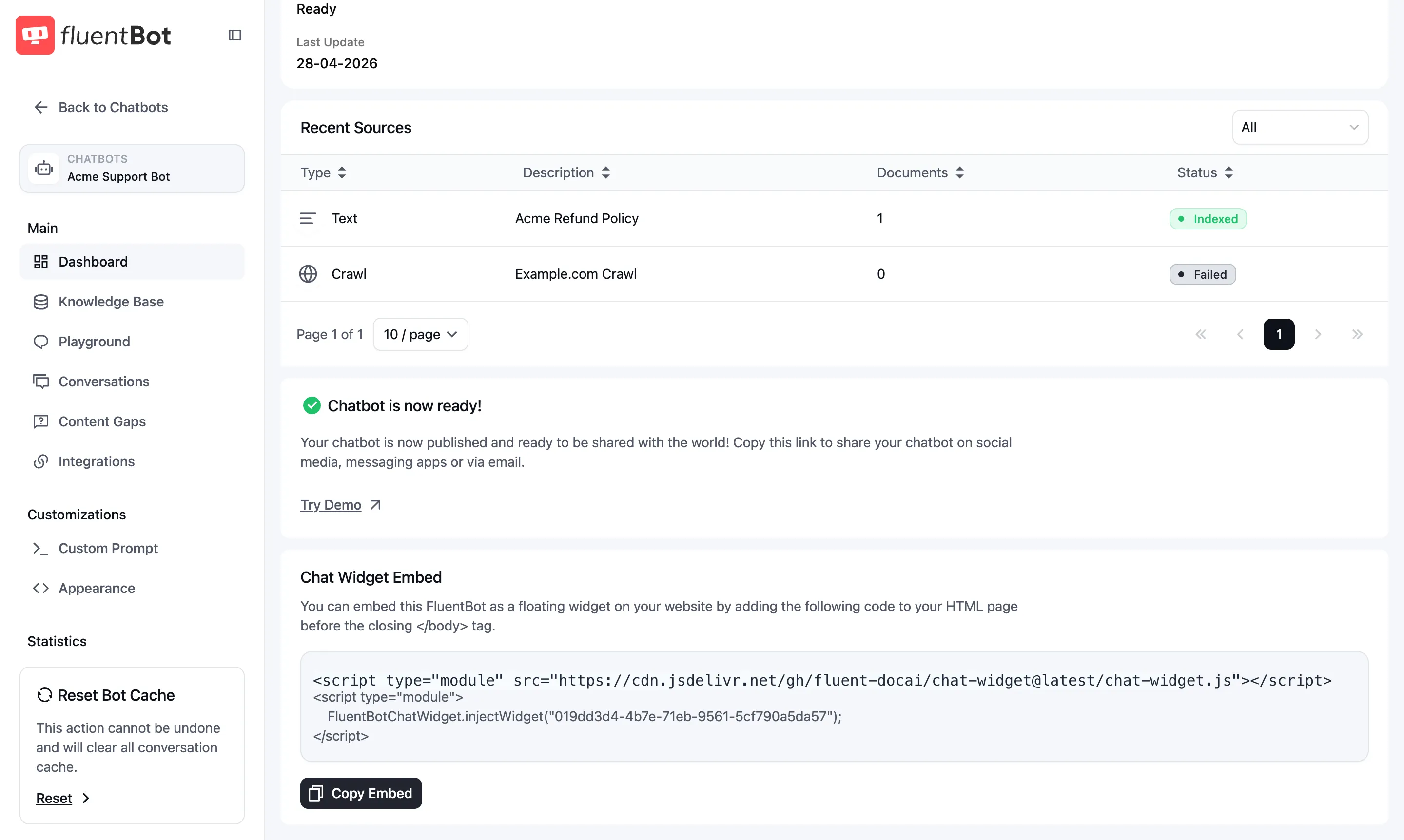
Task: Go to last page double-chevron
Action: [1358, 335]
